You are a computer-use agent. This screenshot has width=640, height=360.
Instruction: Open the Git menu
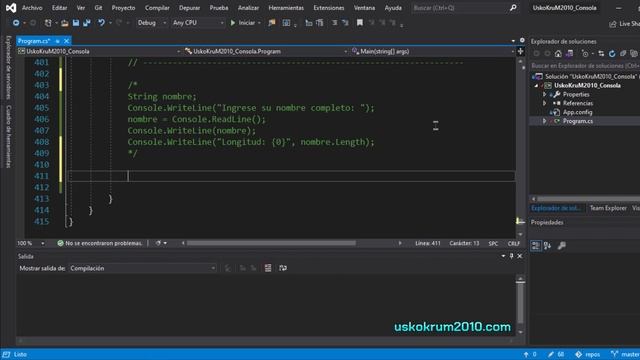tap(98, 8)
